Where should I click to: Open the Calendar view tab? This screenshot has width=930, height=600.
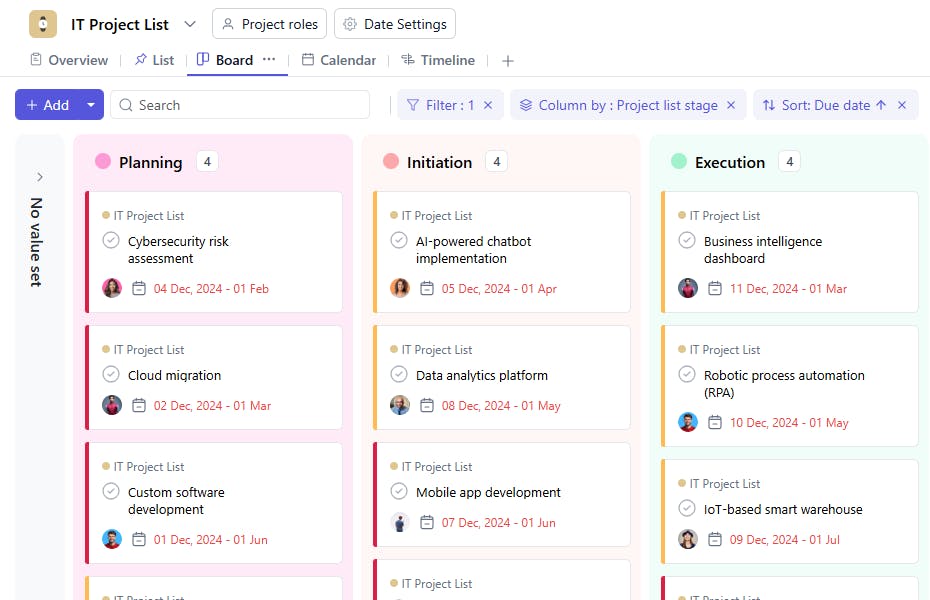coord(338,60)
